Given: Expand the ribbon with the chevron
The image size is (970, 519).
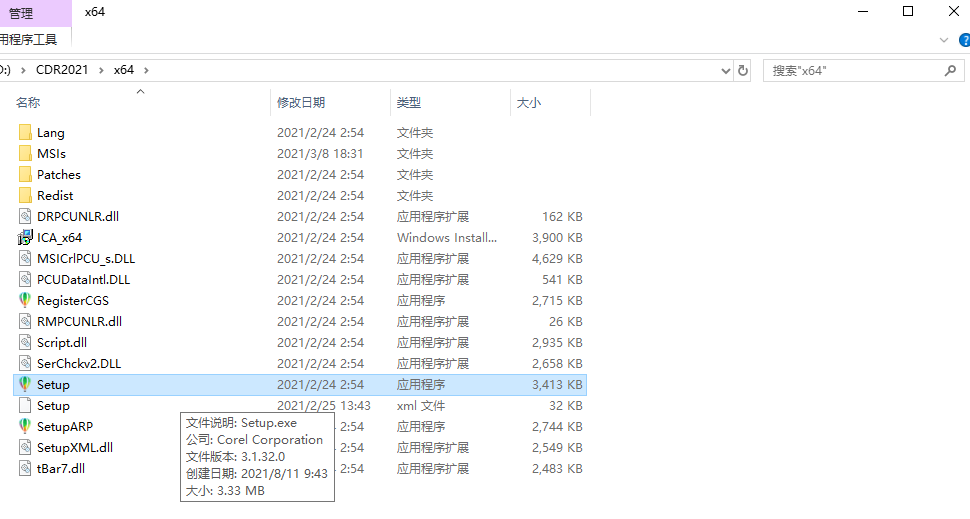Looking at the screenshot, I should click(x=944, y=40).
